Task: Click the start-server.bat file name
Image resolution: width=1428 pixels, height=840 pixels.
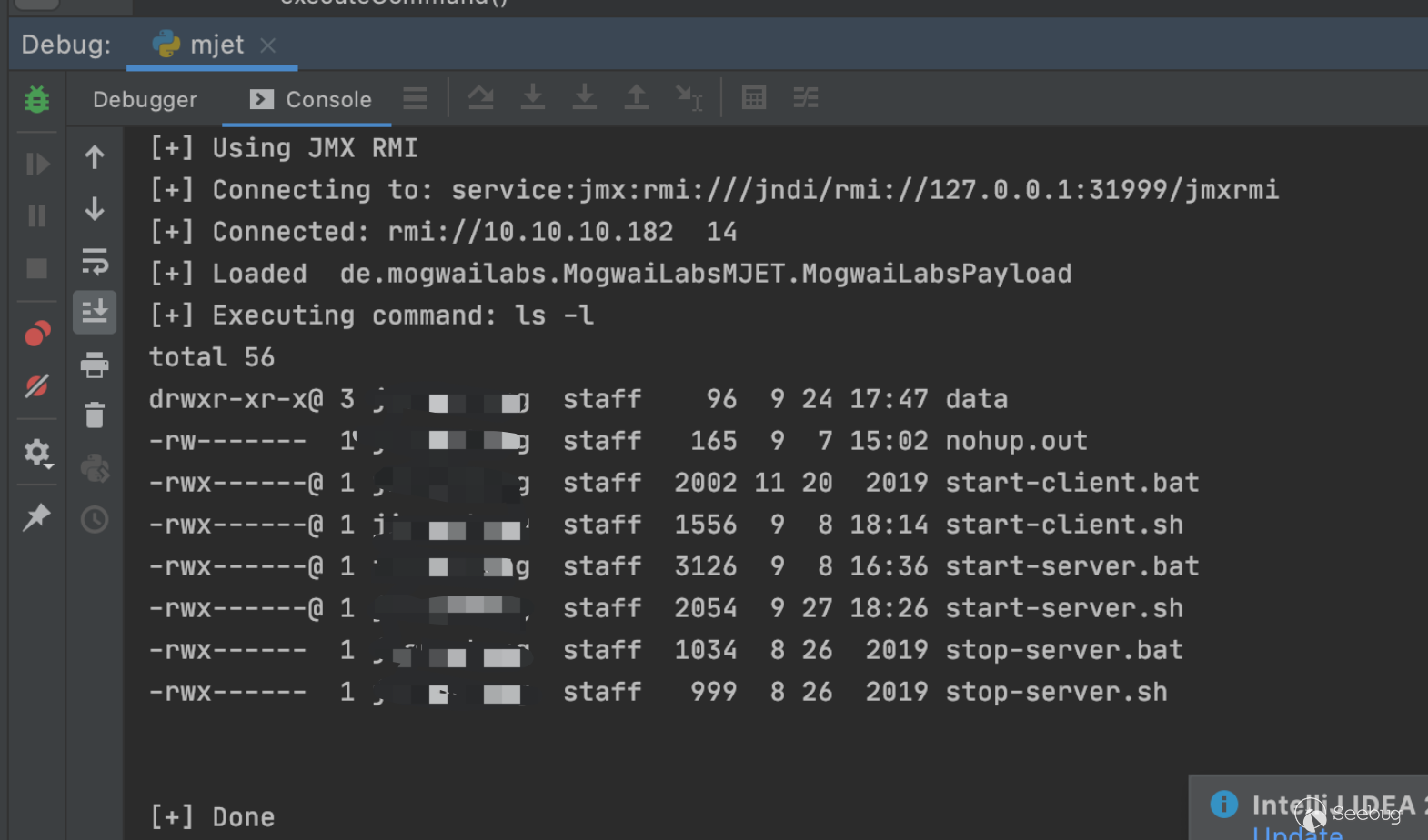Action: (1072, 566)
